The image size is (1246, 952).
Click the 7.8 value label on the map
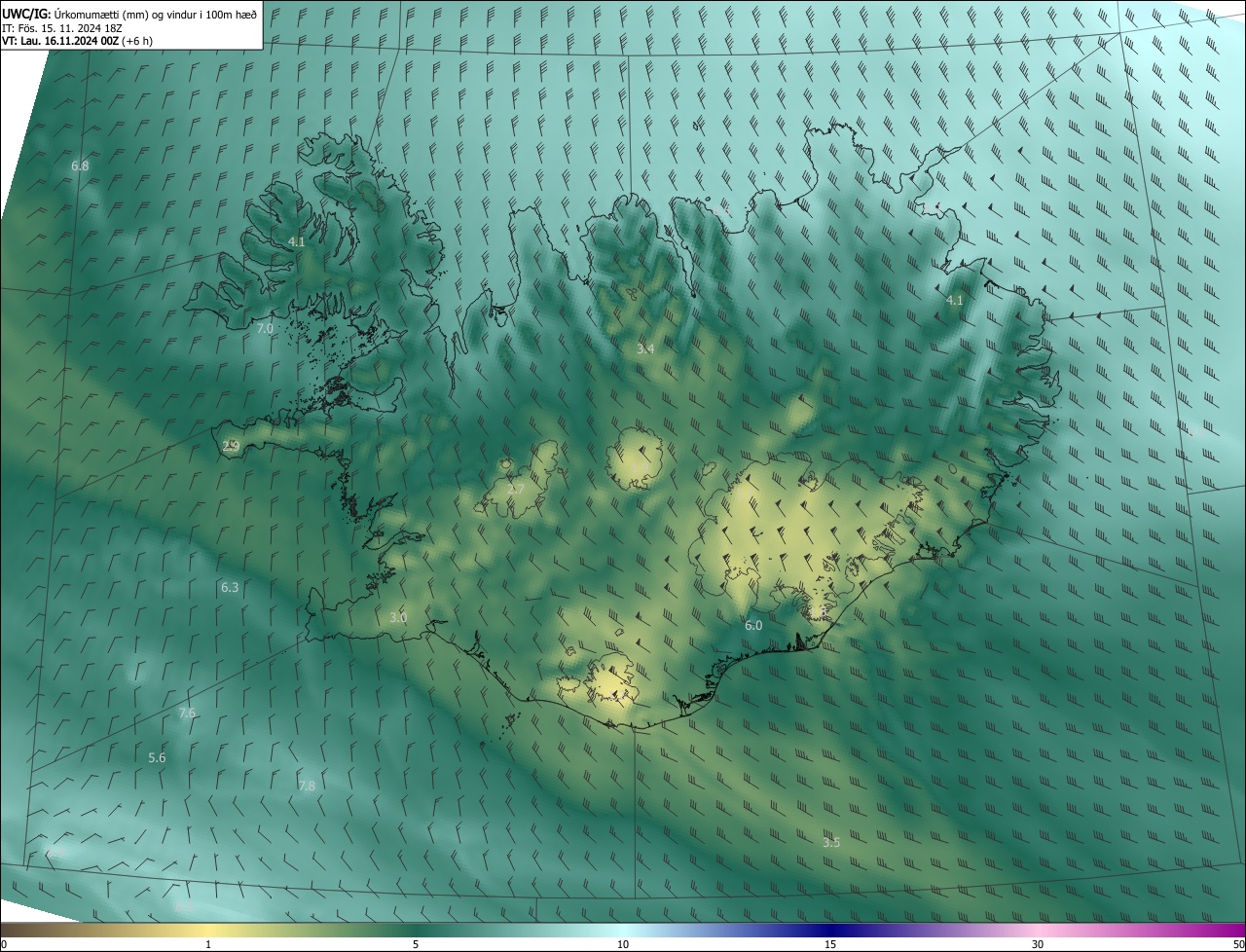click(x=307, y=787)
